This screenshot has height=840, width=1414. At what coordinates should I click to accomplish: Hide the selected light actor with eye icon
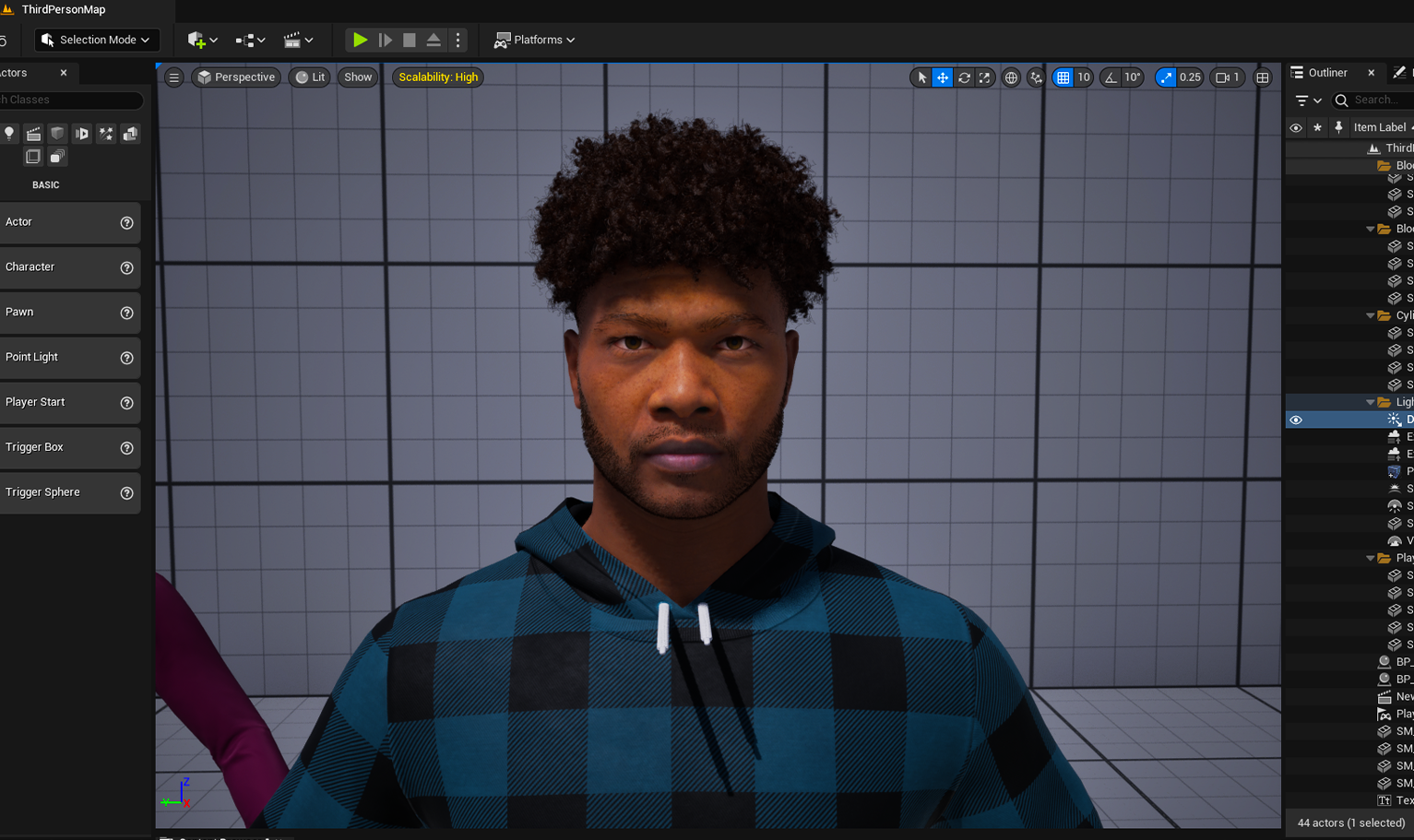[1296, 420]
